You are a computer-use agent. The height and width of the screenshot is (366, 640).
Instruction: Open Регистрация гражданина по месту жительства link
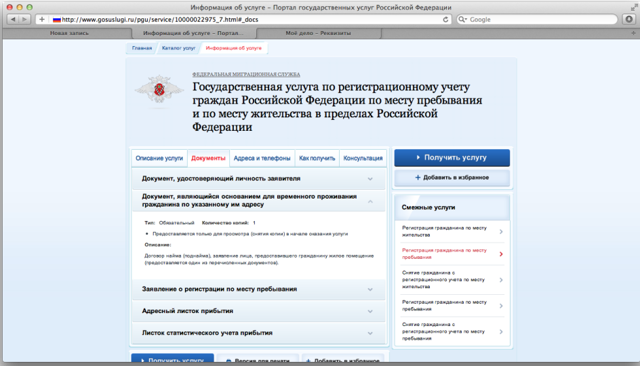pyautogui.click(x=444, y=231)
